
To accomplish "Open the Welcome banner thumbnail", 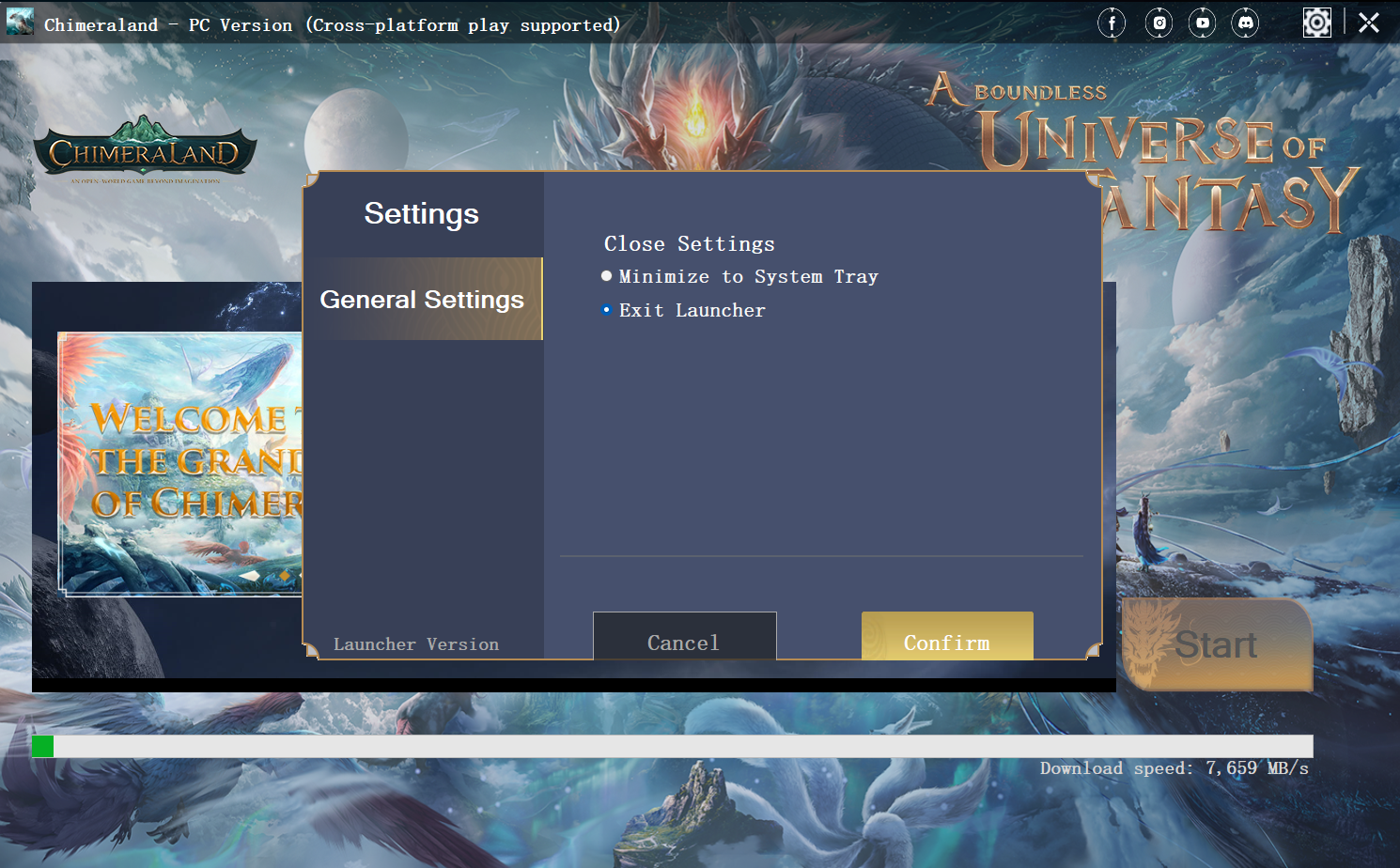I will coord(180,464).
